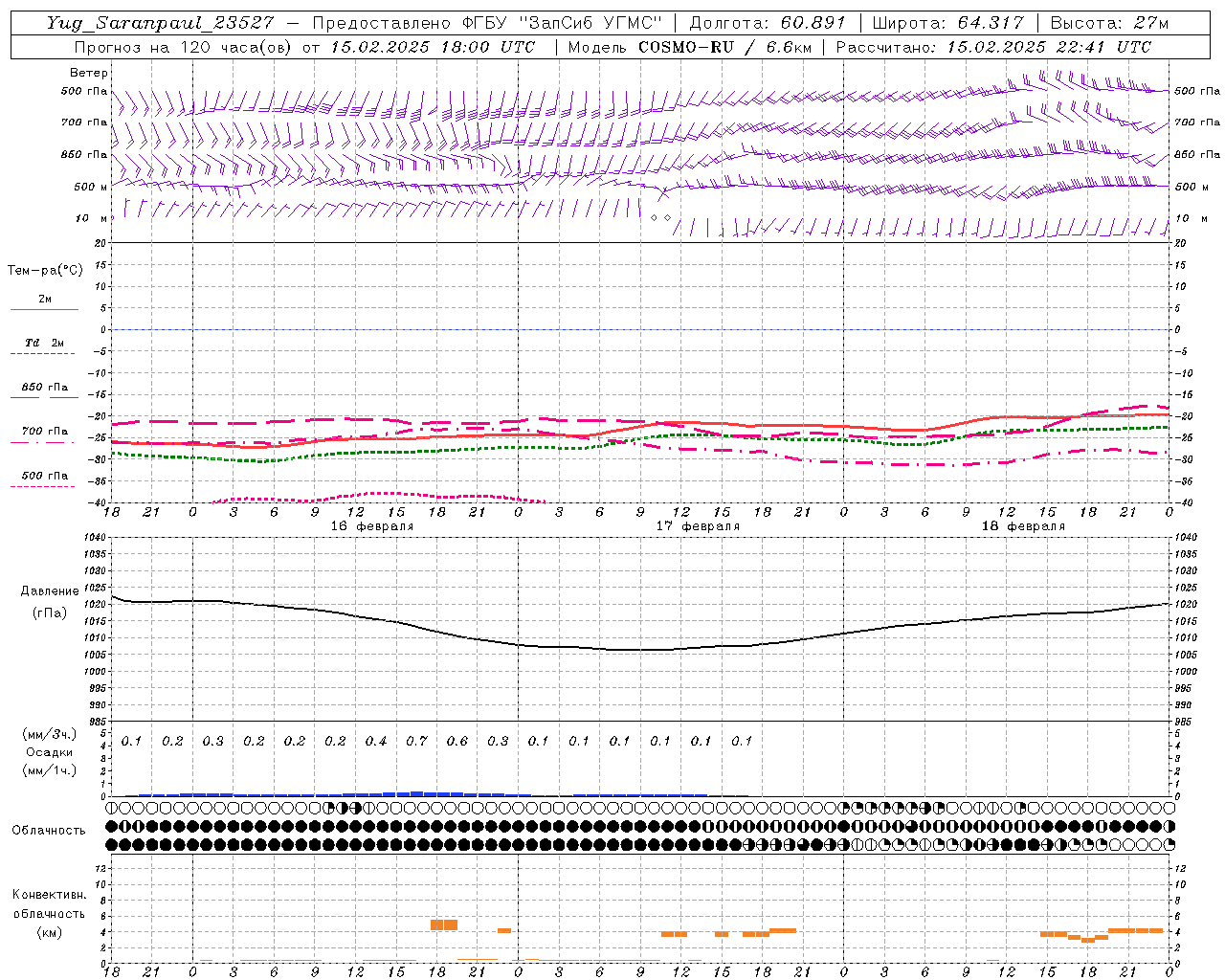Click the "Давление" pressure panel label
The image size is (1225, 980).
(50, 591)
